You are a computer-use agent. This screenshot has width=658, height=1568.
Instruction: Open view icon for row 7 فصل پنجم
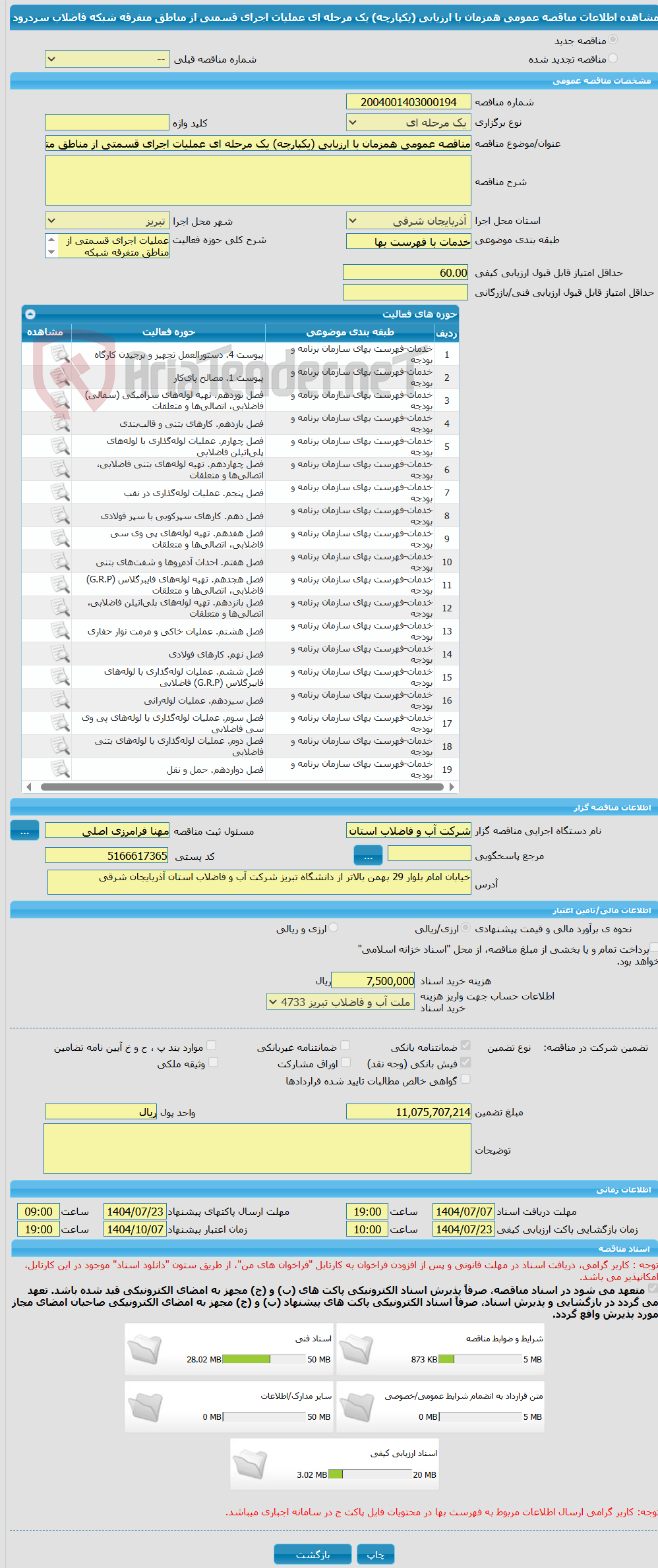tap(60, 493)
